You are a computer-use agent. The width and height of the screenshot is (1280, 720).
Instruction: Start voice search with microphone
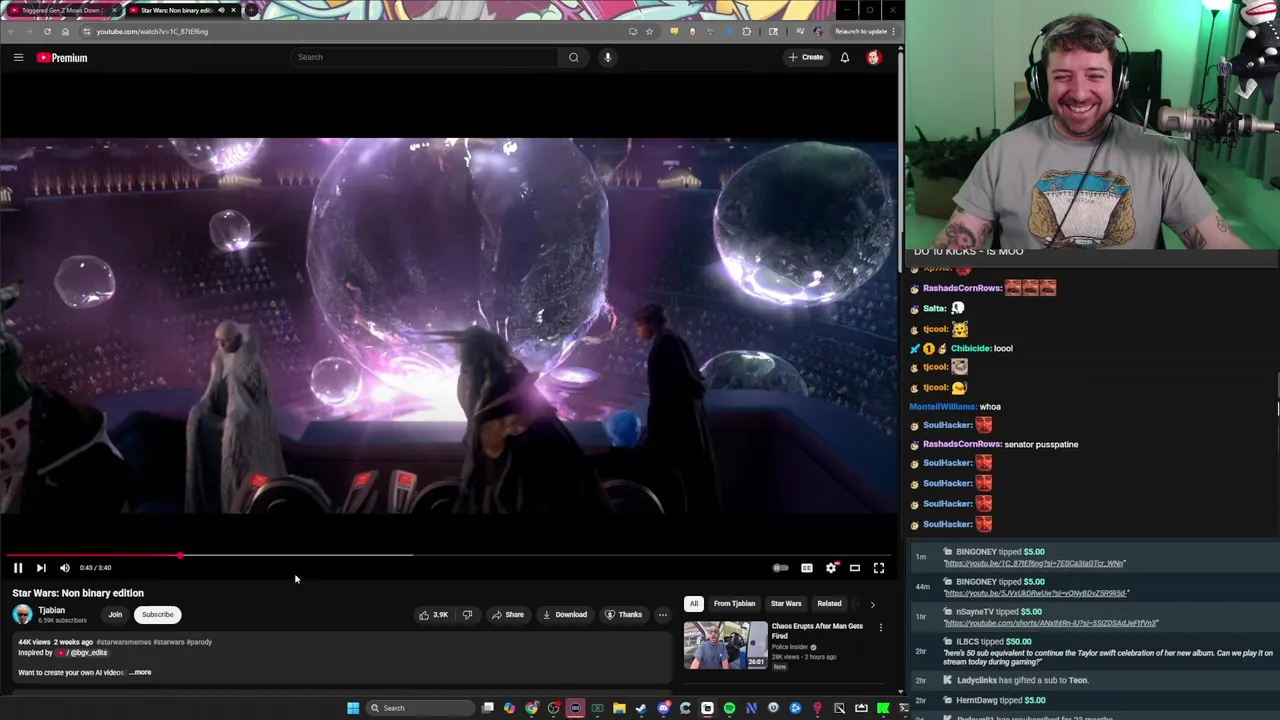click(x=607, y=57)
